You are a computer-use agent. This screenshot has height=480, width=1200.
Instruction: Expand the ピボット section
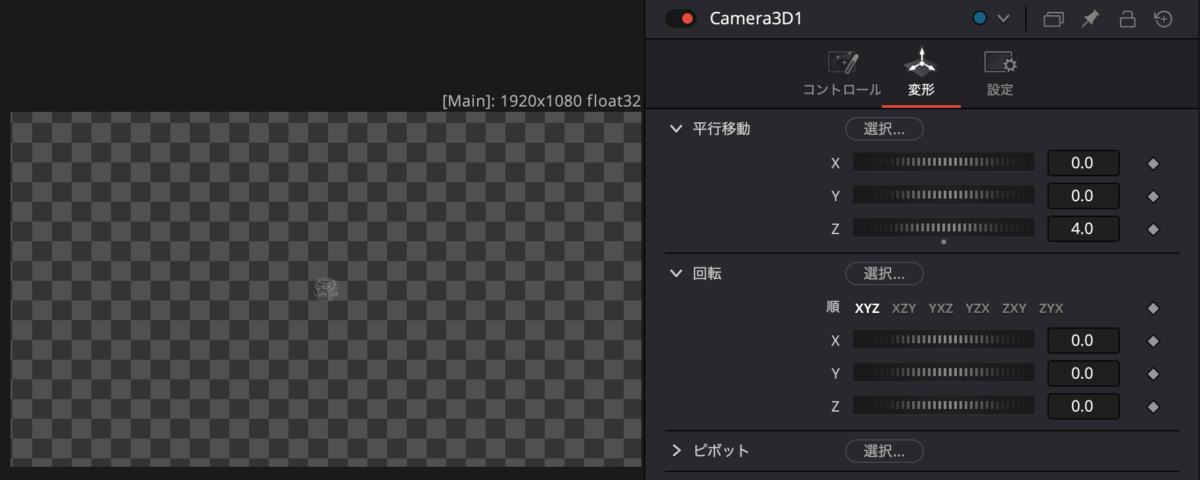tap(676, 450)
